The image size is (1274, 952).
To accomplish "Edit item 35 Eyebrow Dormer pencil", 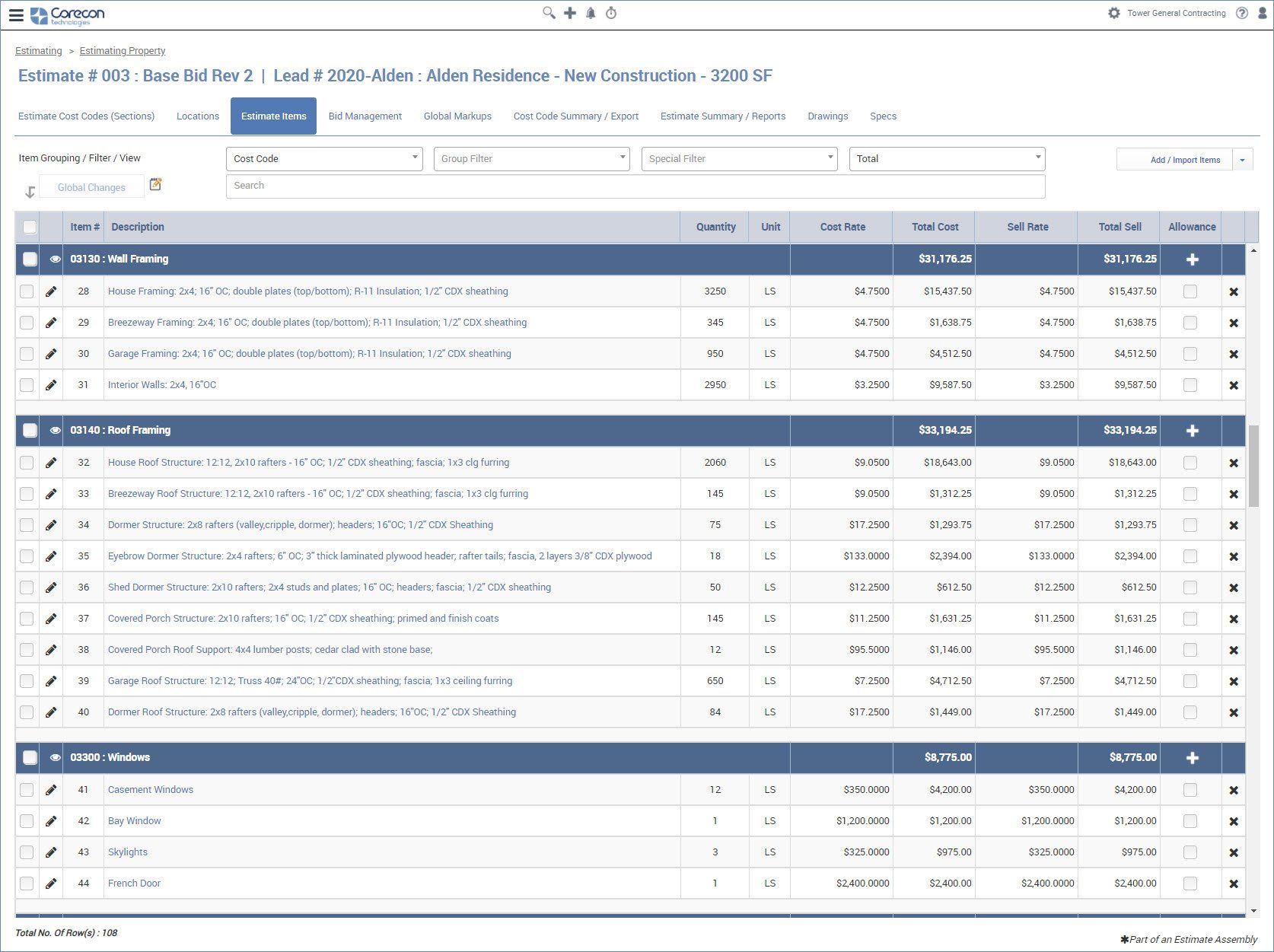I will (x=51, y=556).
